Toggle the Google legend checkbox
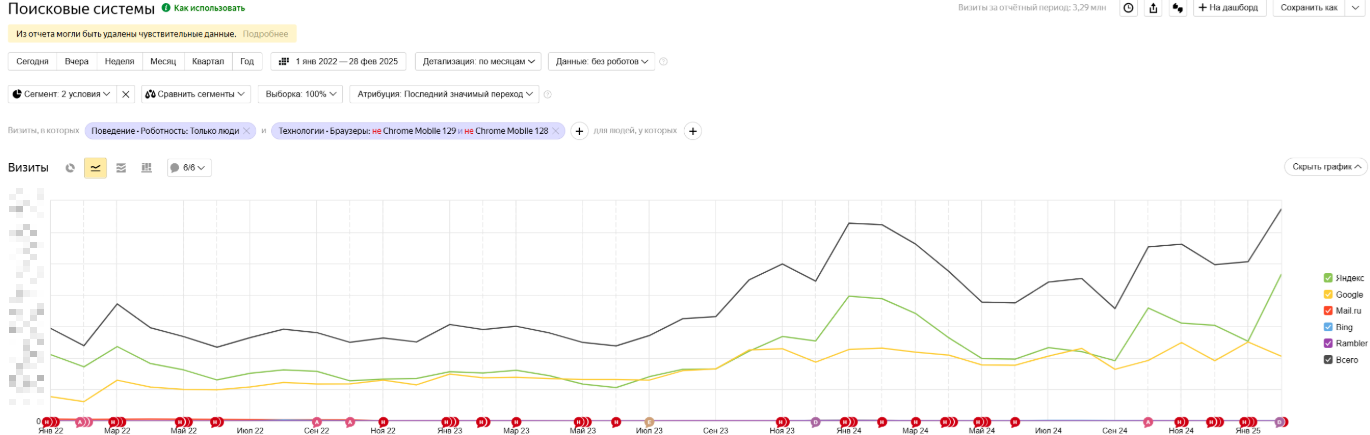The image size is (1370, 435). [x=1328, y=294]
